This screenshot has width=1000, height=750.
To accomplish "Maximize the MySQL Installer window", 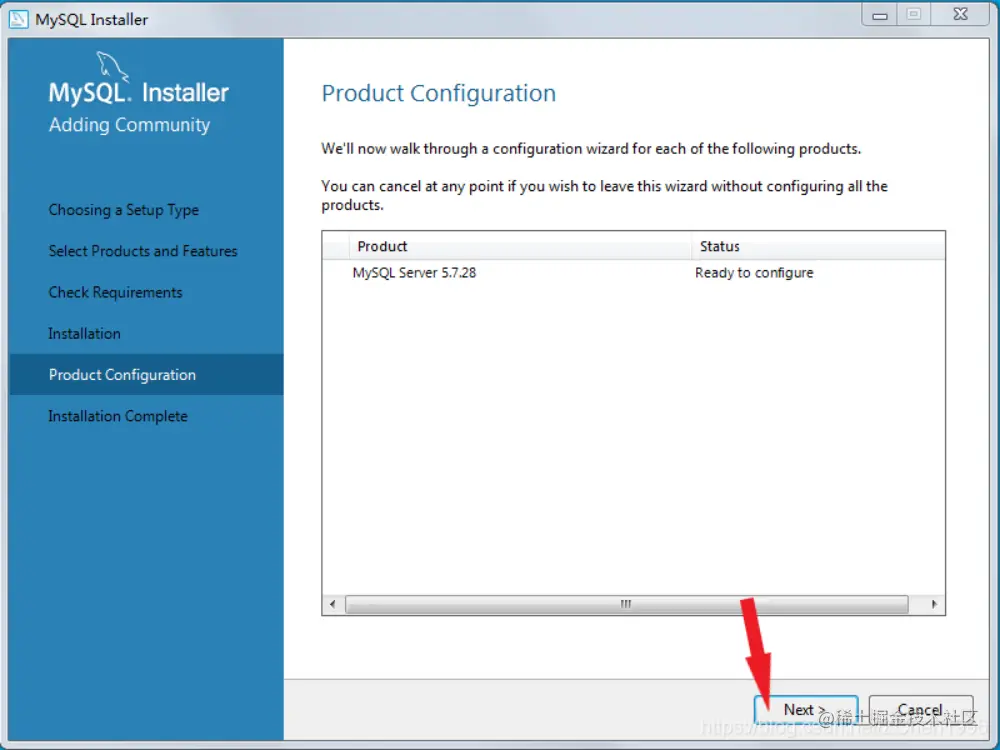I will 914,14.
